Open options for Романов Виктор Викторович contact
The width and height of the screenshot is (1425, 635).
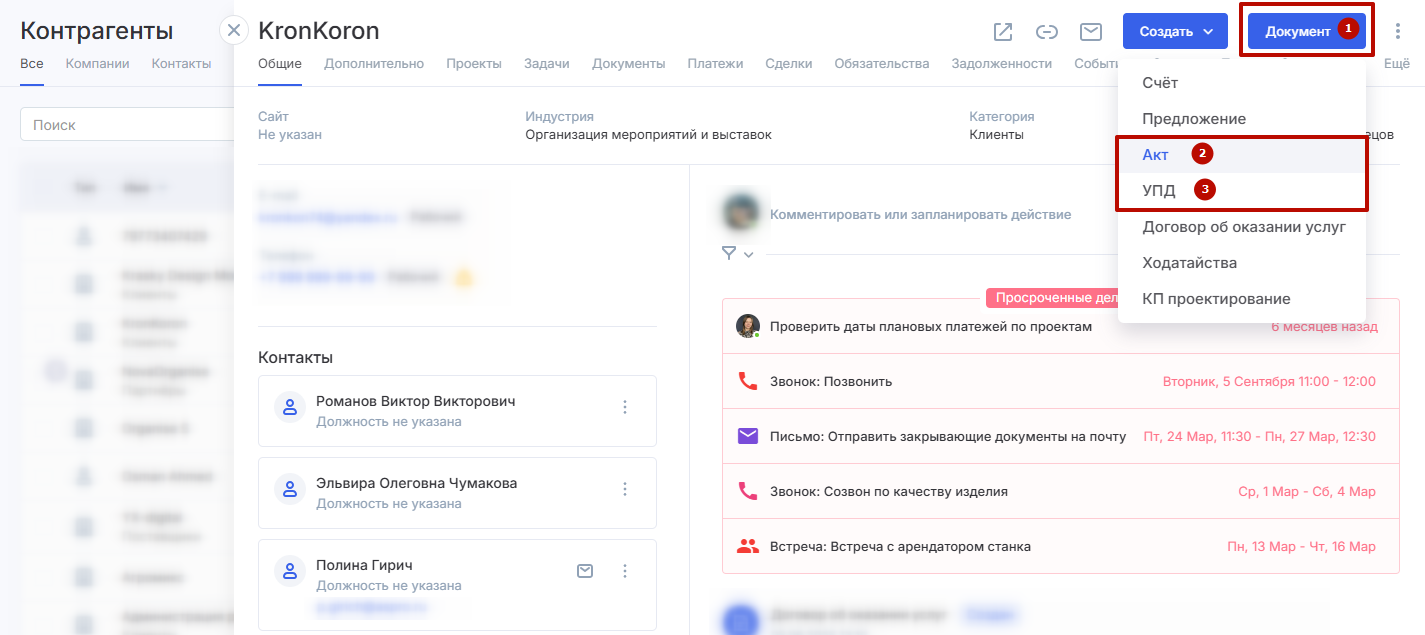[625, 407]
